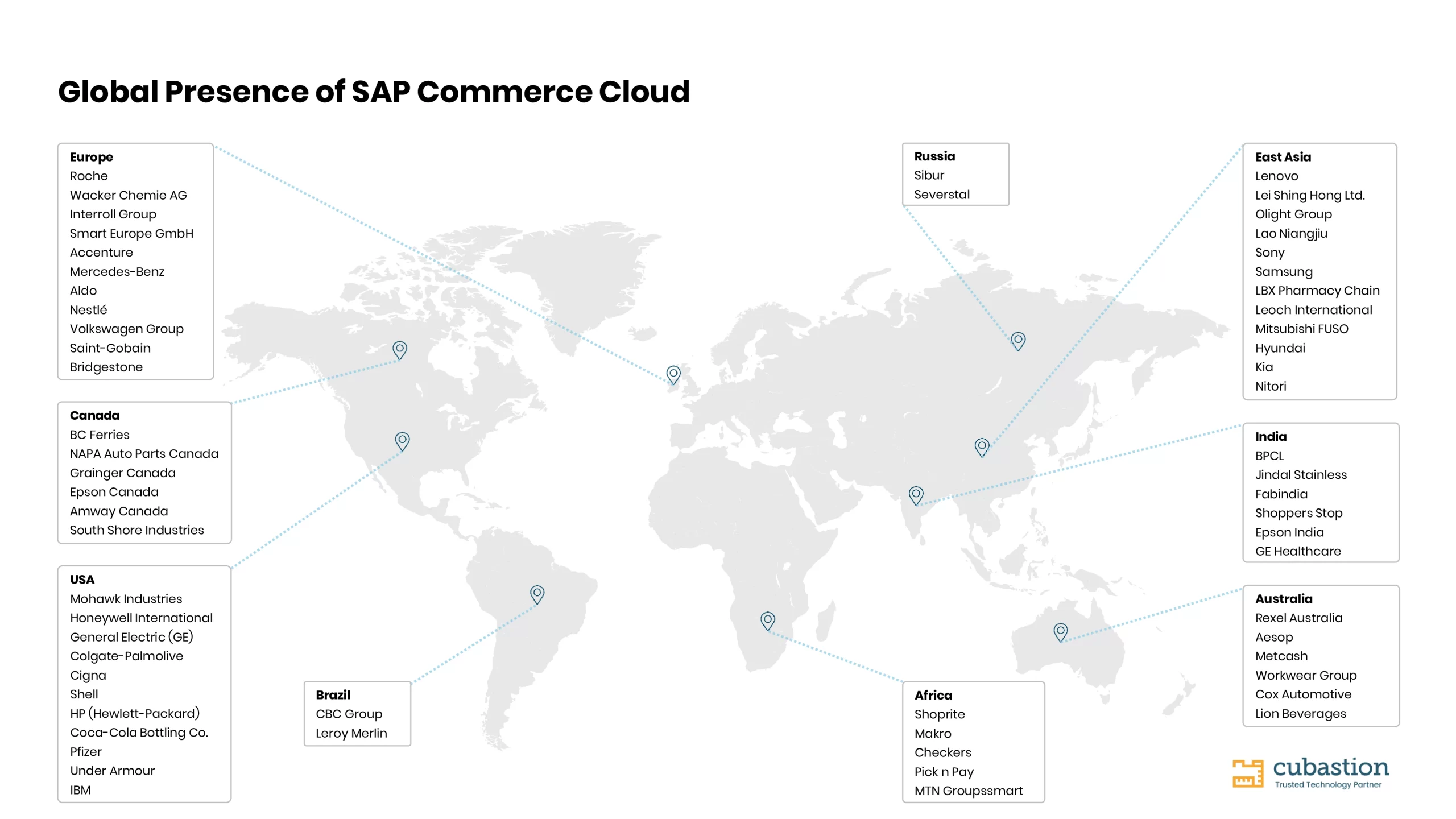Click the map pin over southern Africa
The height and width of the screenshot is (819, 1456).
768,621
